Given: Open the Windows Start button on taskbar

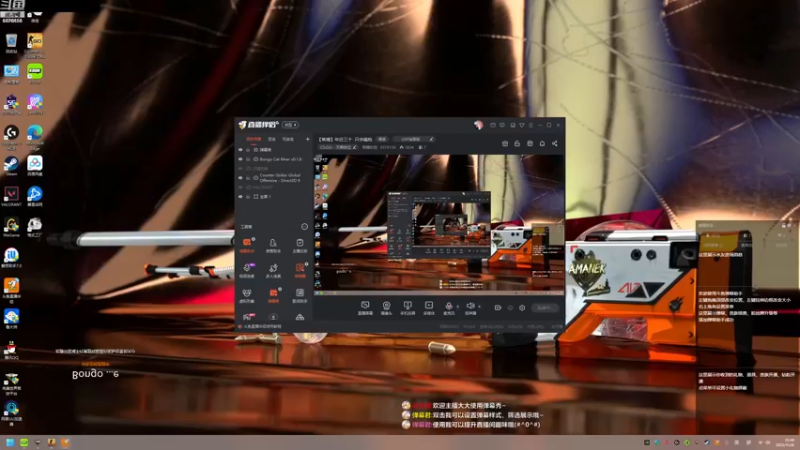Looking at the screenshot, I should (10, 442).
